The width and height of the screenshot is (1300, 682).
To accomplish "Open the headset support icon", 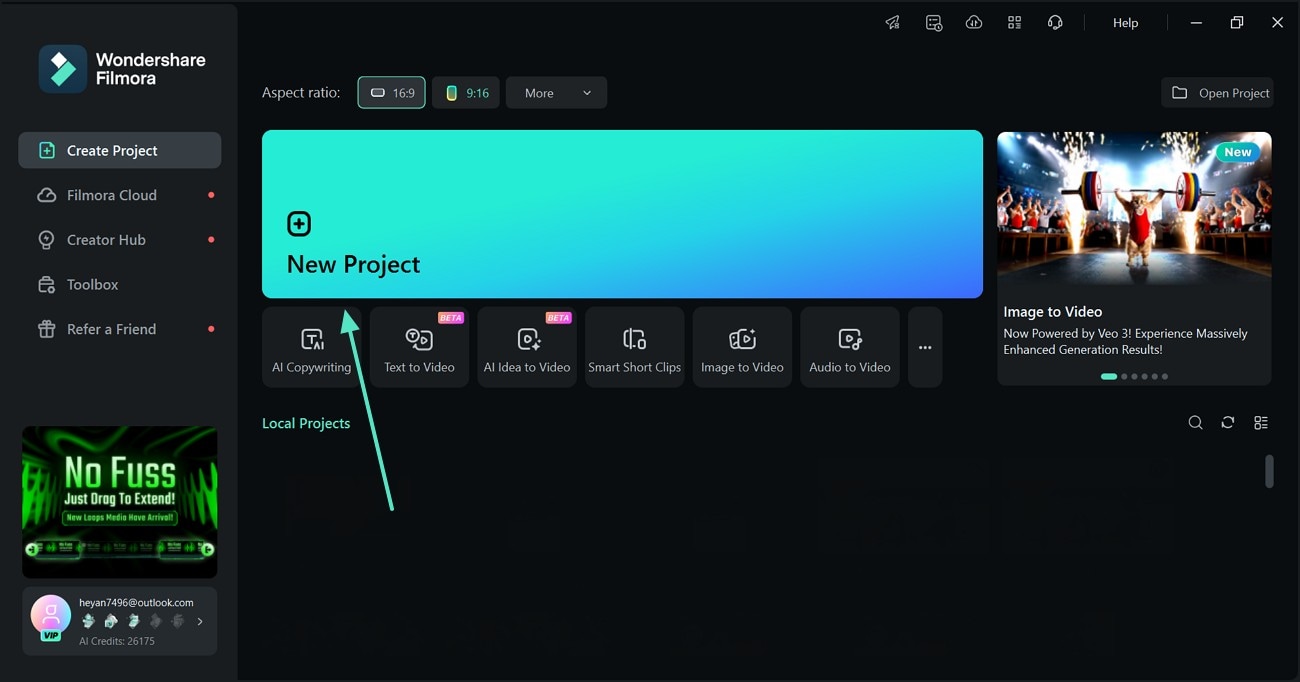I will (1055, 22).
